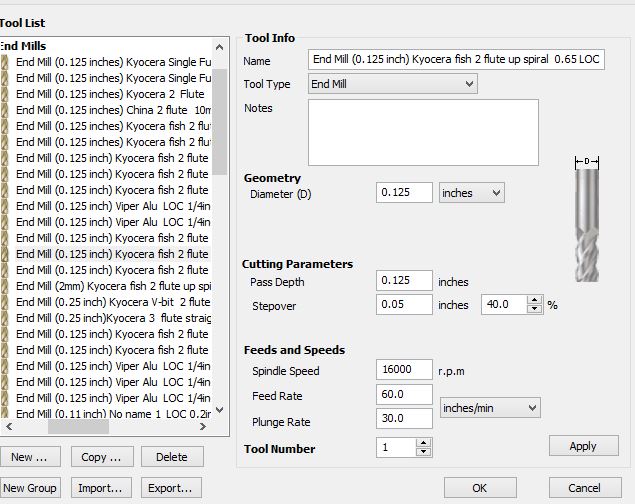Click the OK button
The width and height of the screenshot is (635, 504).
pyautogui.click(x=479, y=488)
